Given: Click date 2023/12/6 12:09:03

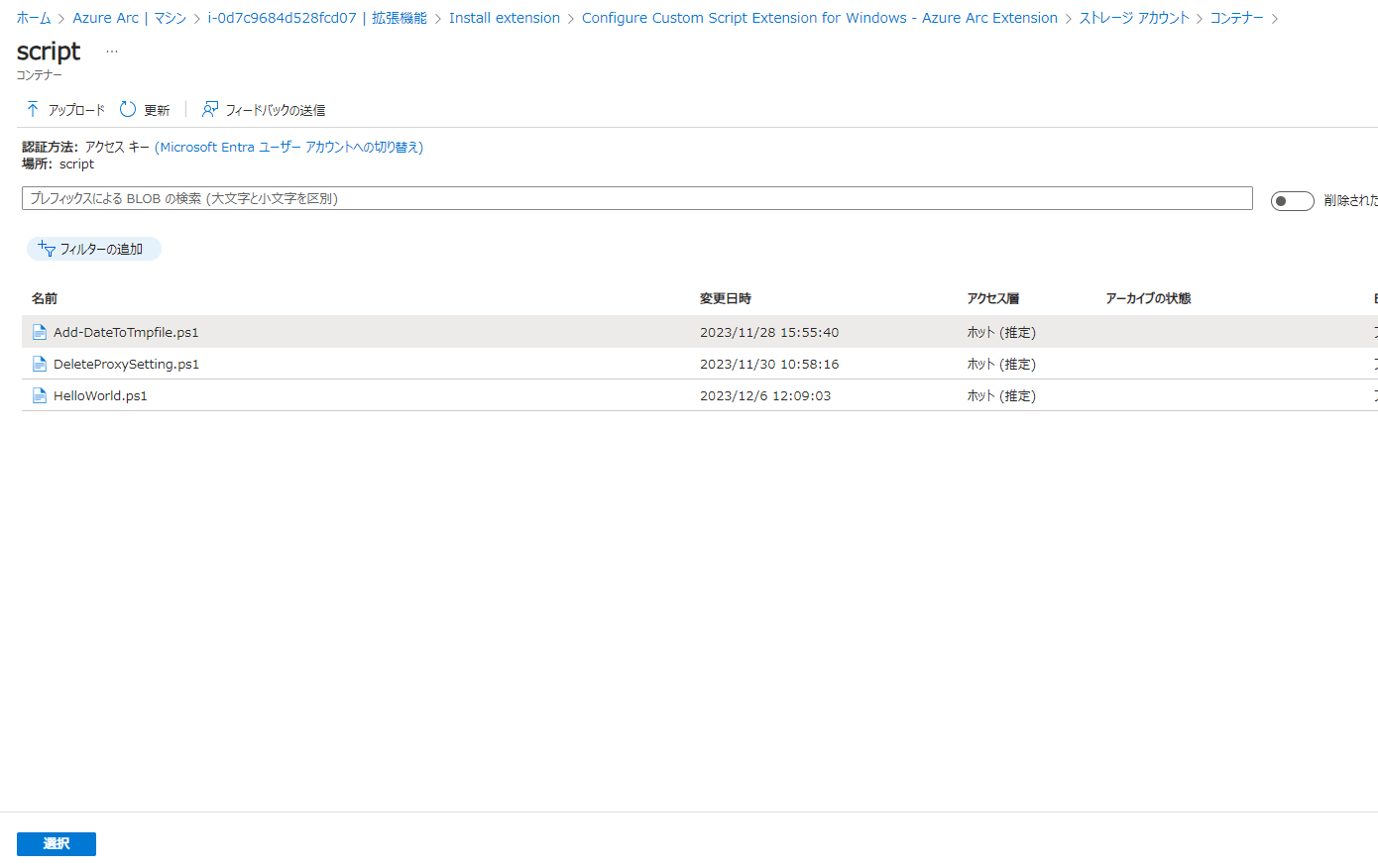Looking at the screenshot, I should 765,395.
